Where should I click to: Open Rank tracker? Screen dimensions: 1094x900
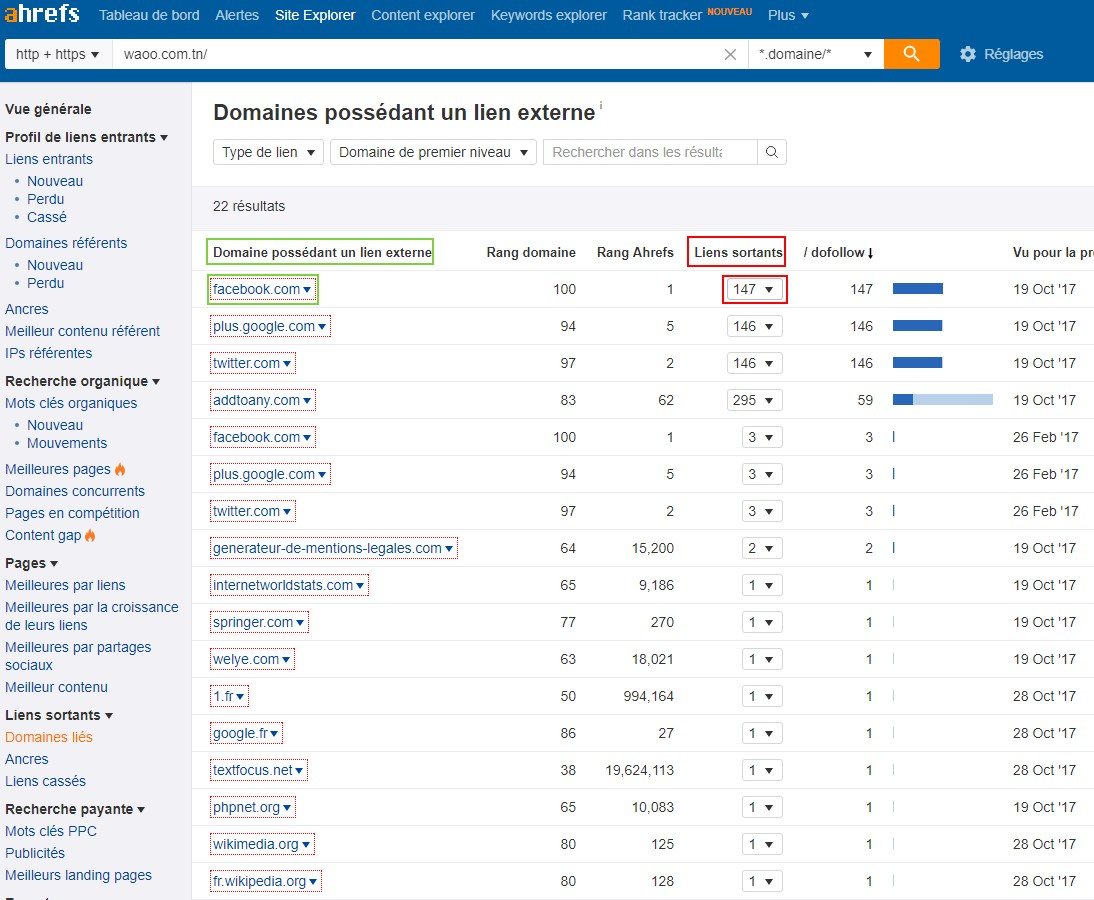click(662, 15)
